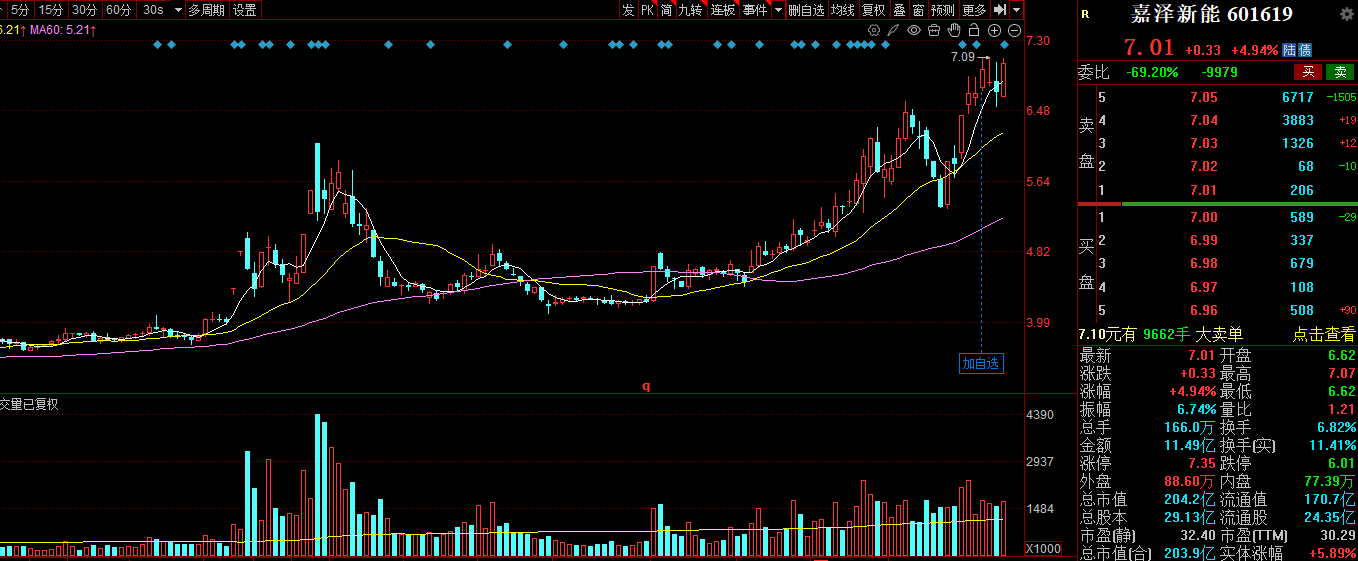Viewport: 1358px width, 561px height.
Task: Open quote panel settings gear
Action: coord(1345,14)
